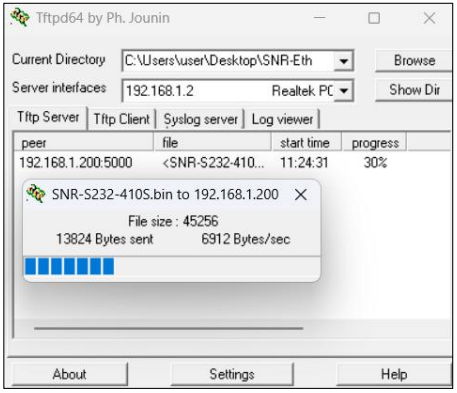Open the Log viewer tab
This screenshot has height=393, width=457.
coord(282,119)
